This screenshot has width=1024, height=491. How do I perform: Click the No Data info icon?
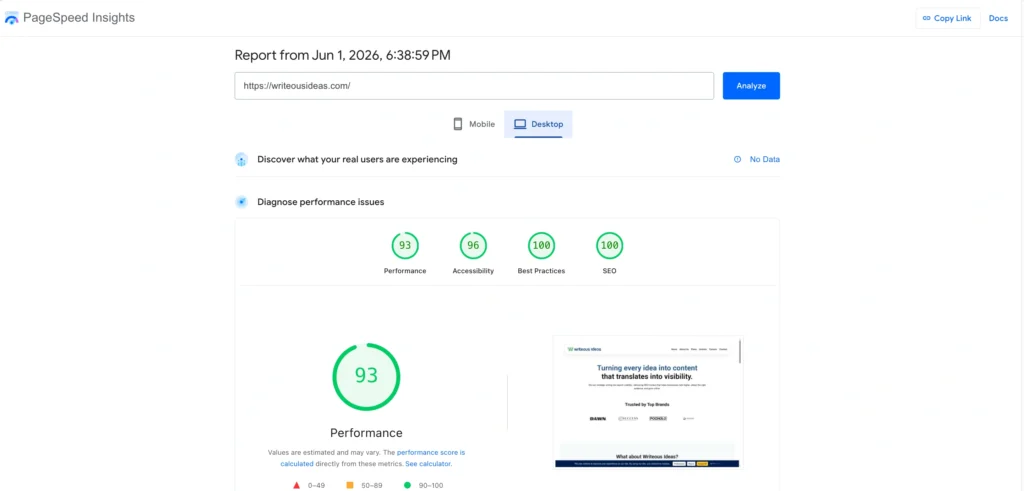pyautogui.click(x=737, y=159)
